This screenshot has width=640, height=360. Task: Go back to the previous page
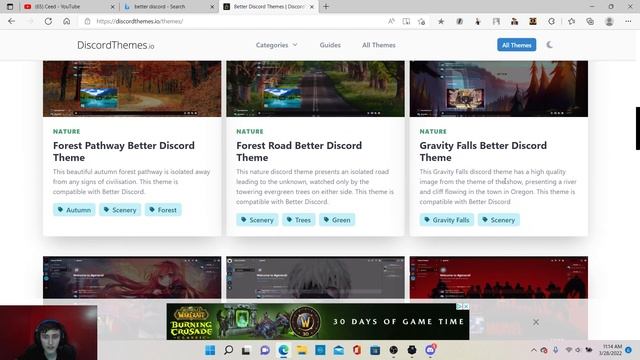click(11, 21)
